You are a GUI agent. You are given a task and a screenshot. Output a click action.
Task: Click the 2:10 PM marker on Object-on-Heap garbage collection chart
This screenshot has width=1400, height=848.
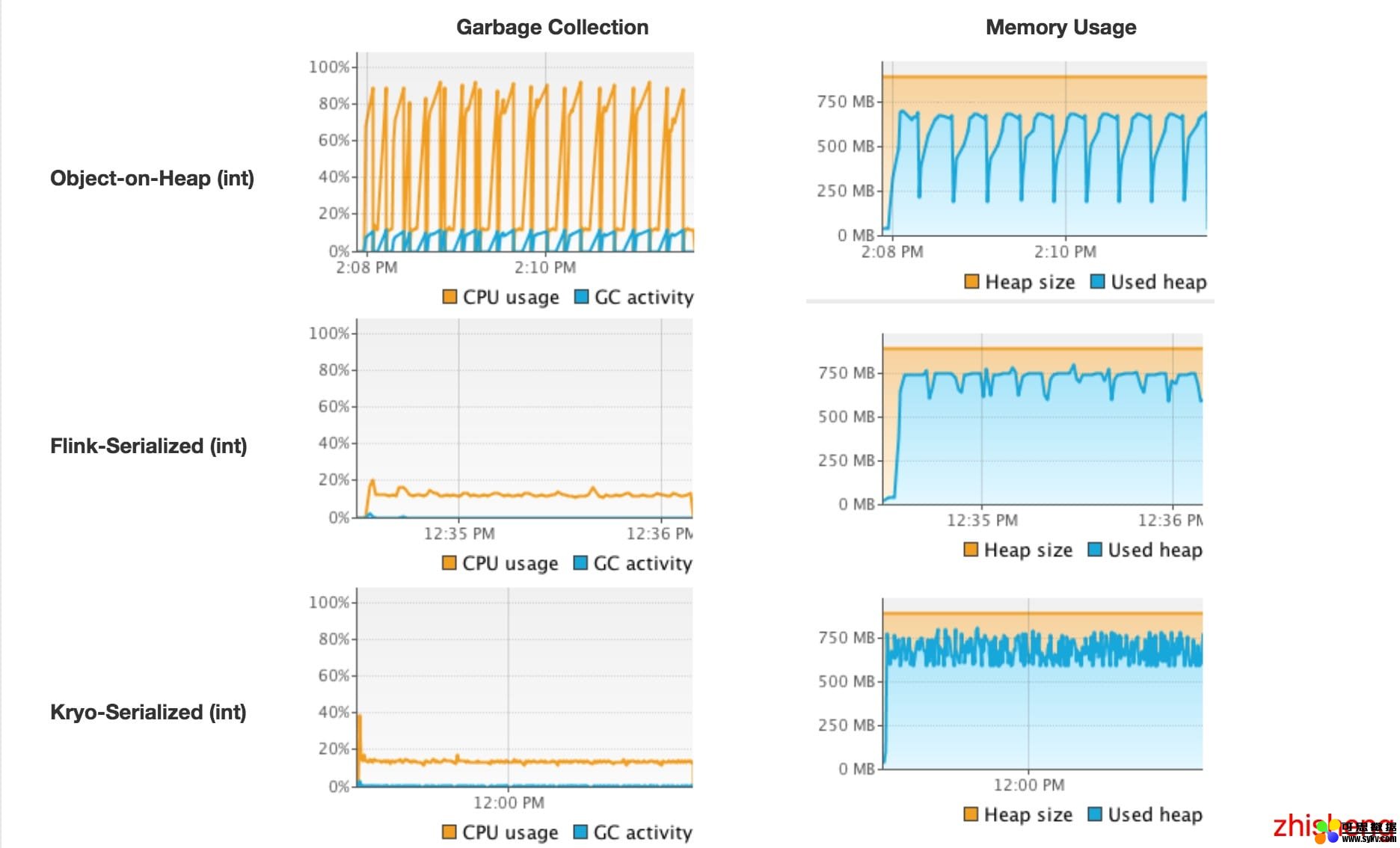(544, 267)
